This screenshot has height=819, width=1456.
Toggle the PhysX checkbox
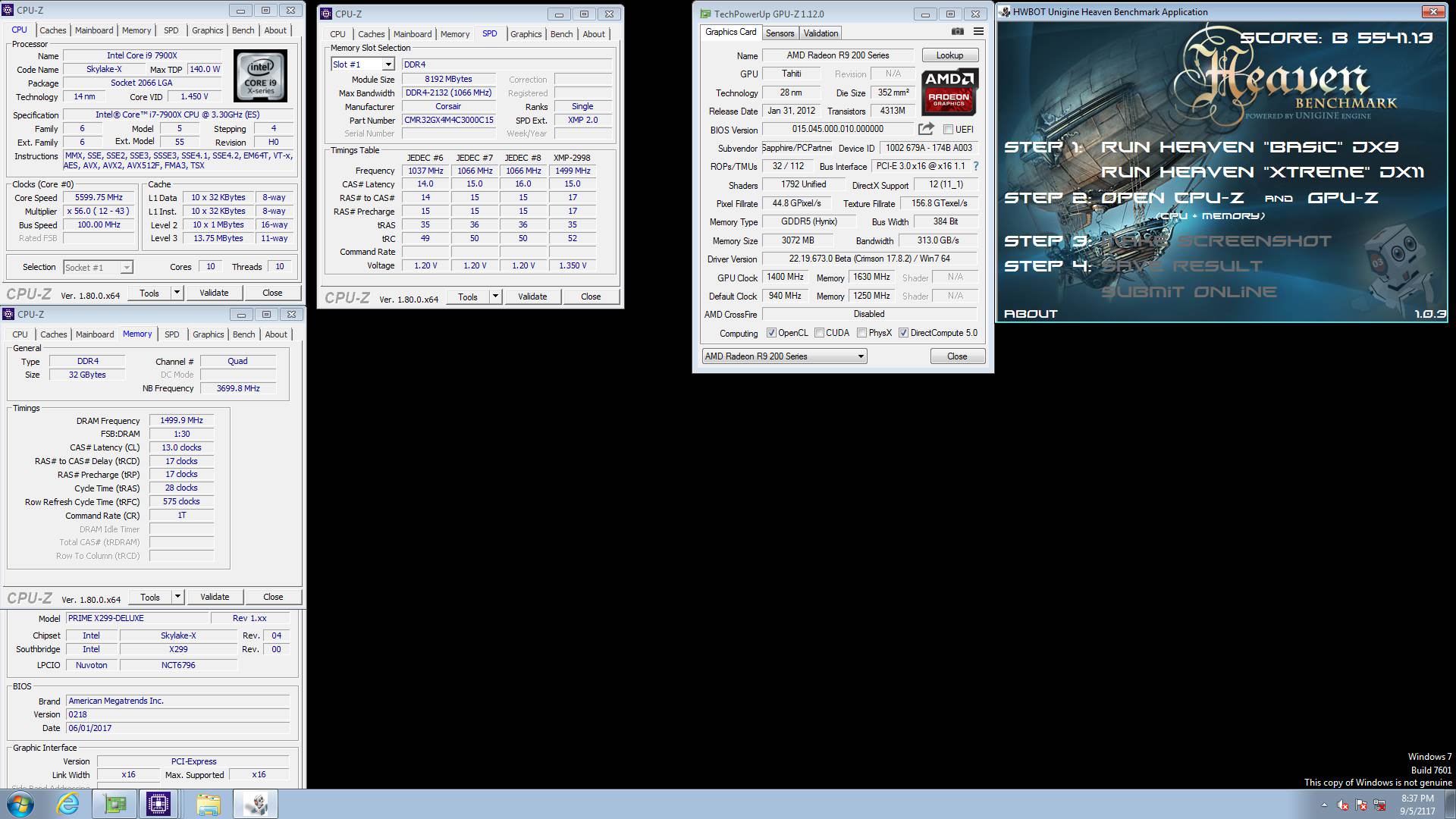point(861,333)
